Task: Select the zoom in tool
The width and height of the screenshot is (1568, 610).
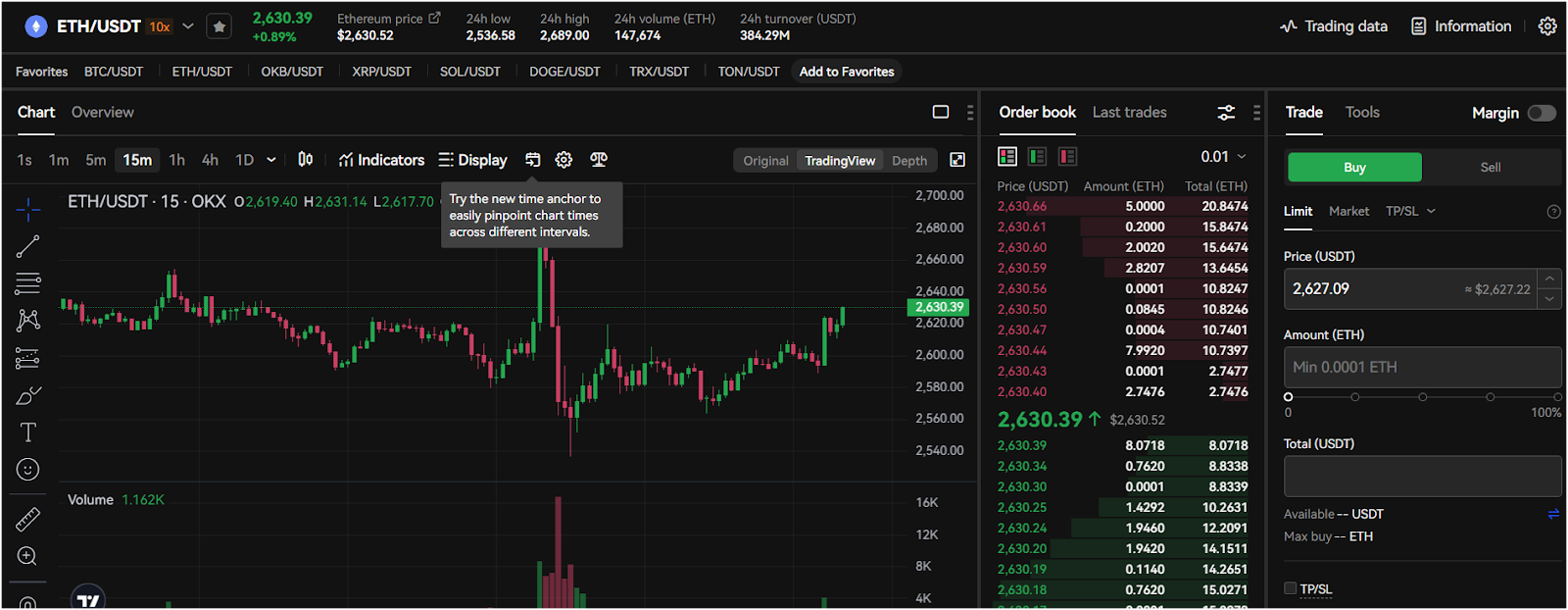Action: coord(28,556)
